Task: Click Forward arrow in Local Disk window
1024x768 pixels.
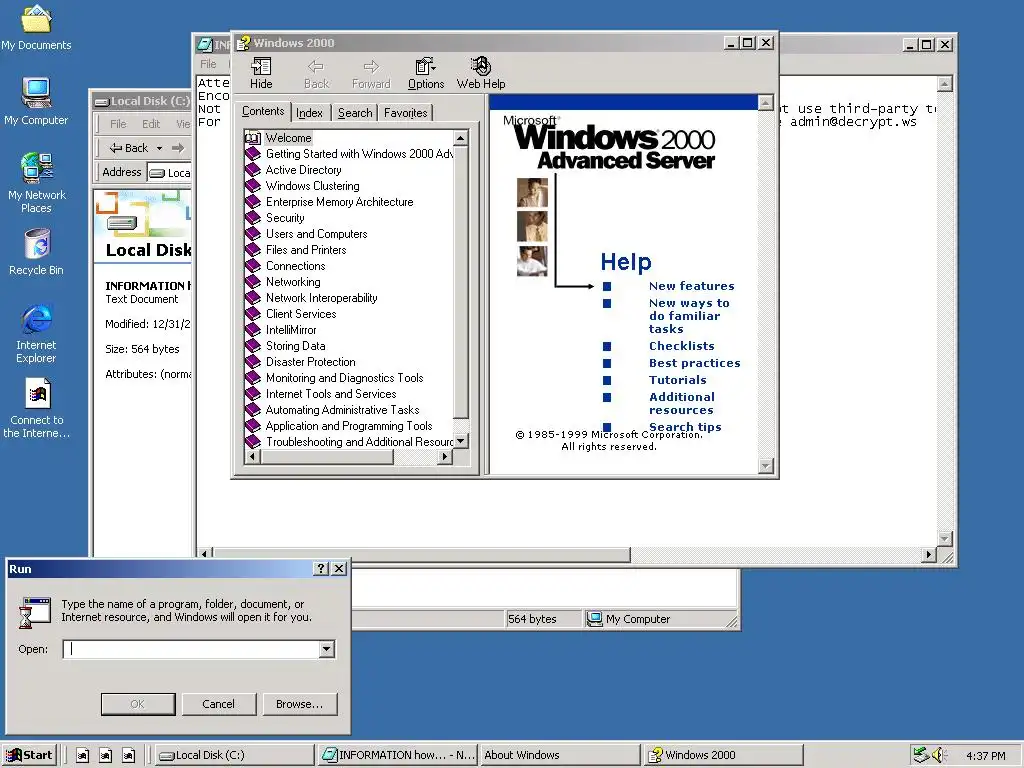Action: 178,148
